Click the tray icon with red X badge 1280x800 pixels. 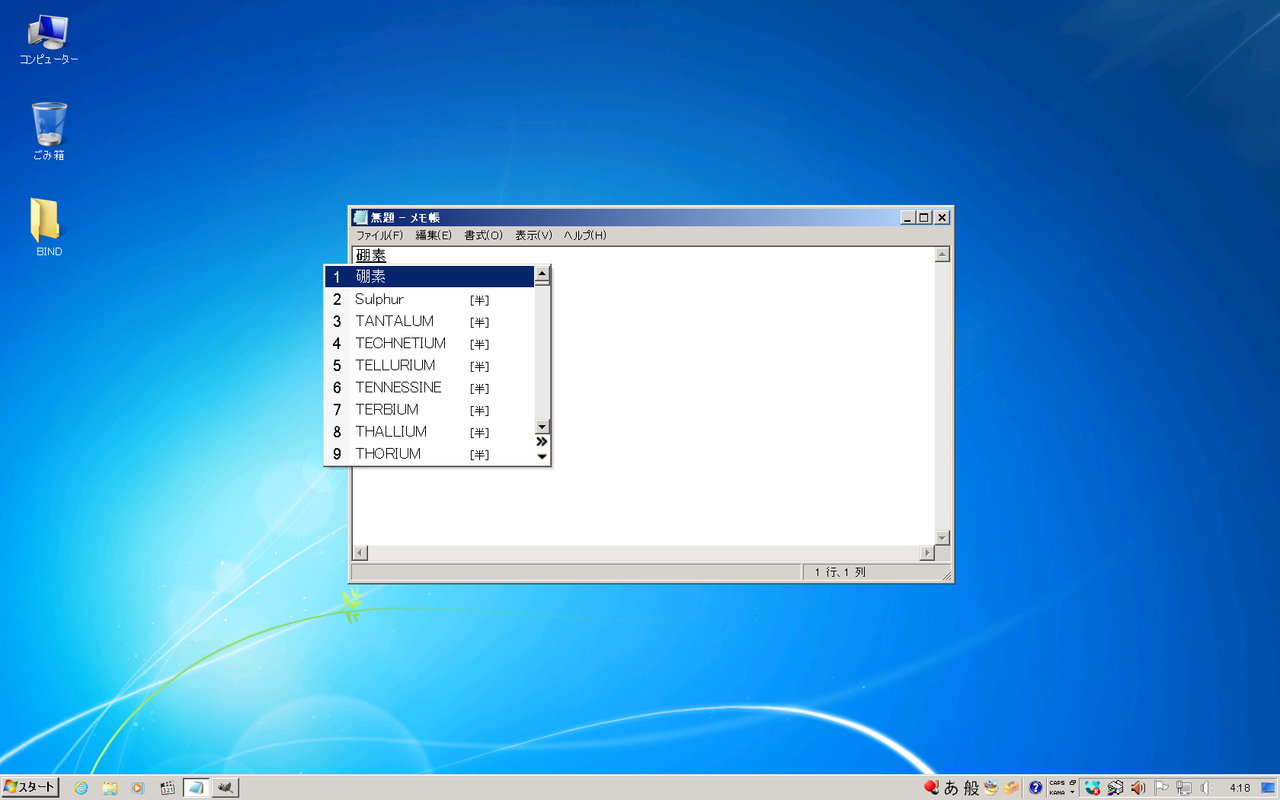point(1093,788)
